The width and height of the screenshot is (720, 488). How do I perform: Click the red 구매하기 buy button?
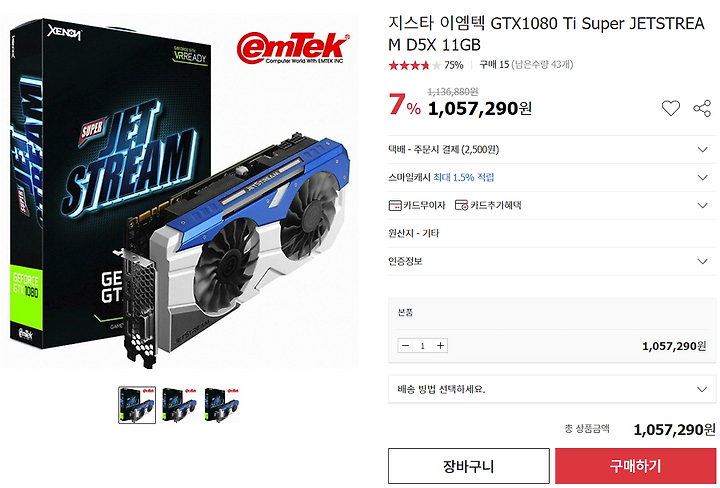pos(636,466)
